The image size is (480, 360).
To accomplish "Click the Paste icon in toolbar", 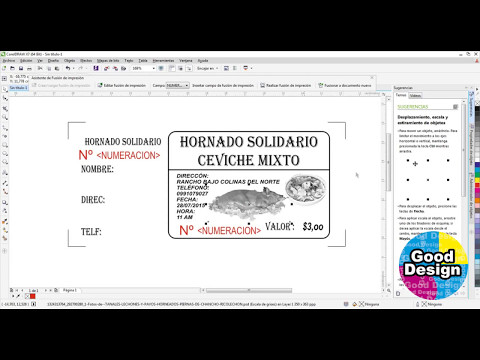I will (x=57, y=68).
